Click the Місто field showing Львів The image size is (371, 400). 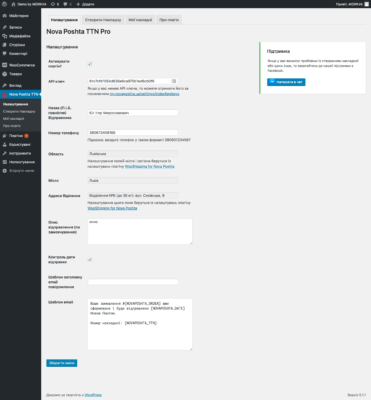(133, 181)
